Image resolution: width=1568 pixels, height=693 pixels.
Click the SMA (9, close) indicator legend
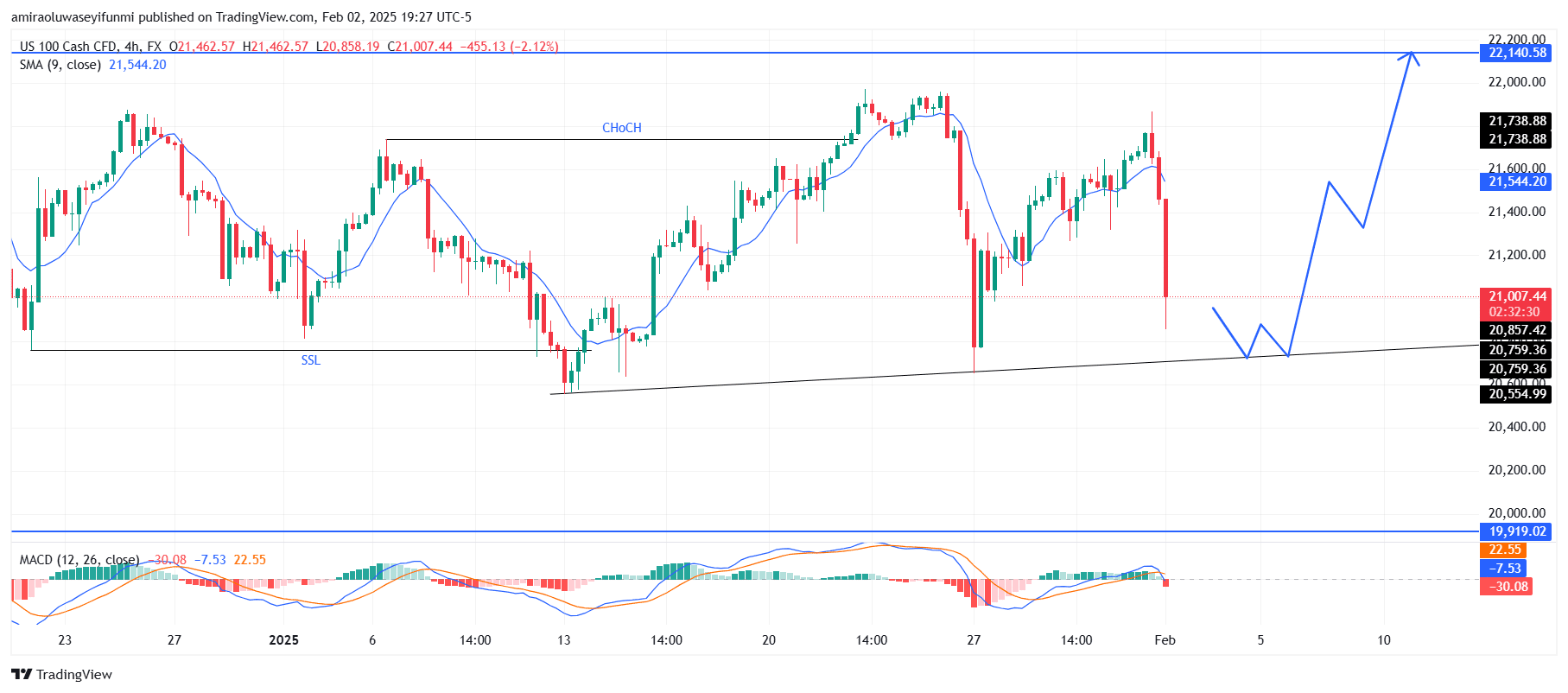pos(60,65)
